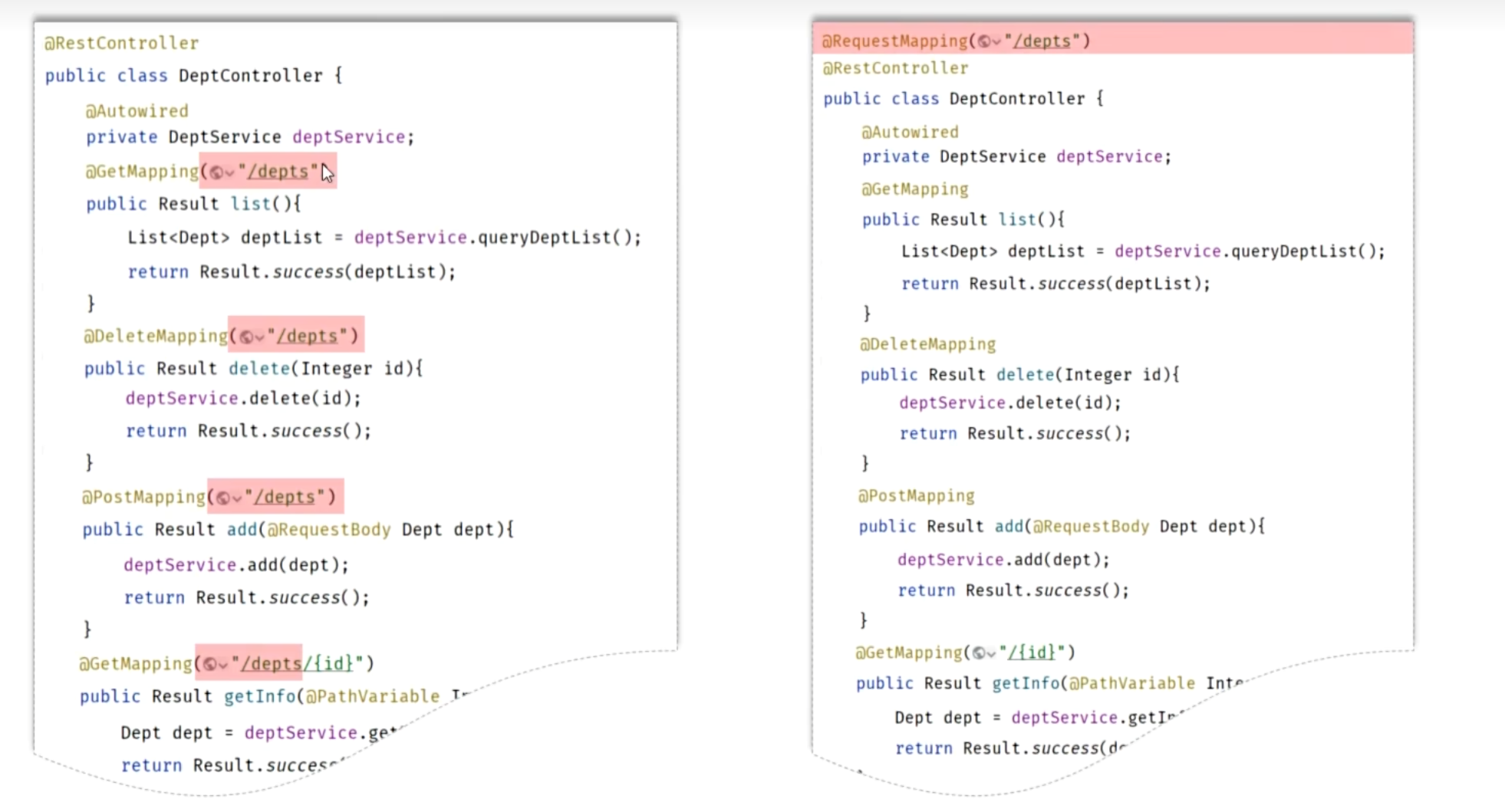Click the "/{id}" path in right snippet
The image size is (1505, 812).
[x=1032, y=653]
